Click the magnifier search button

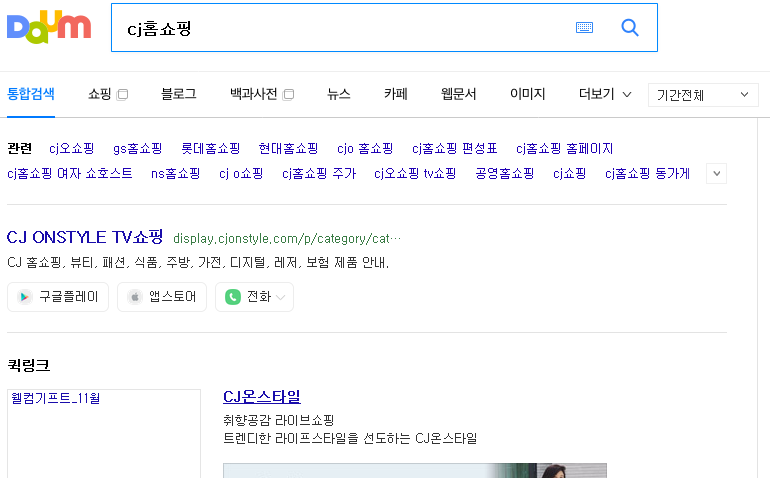[630, 28]
